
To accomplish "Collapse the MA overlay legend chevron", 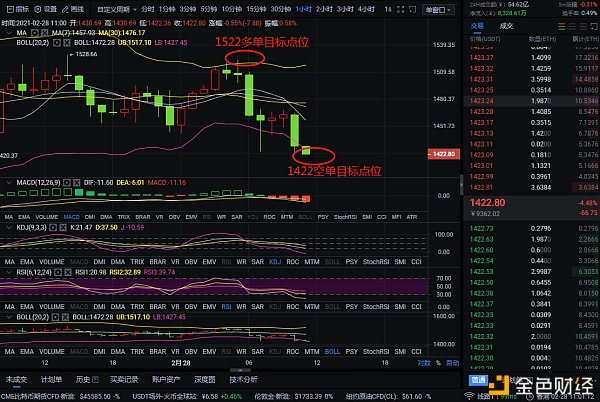I will click(9, 33).
